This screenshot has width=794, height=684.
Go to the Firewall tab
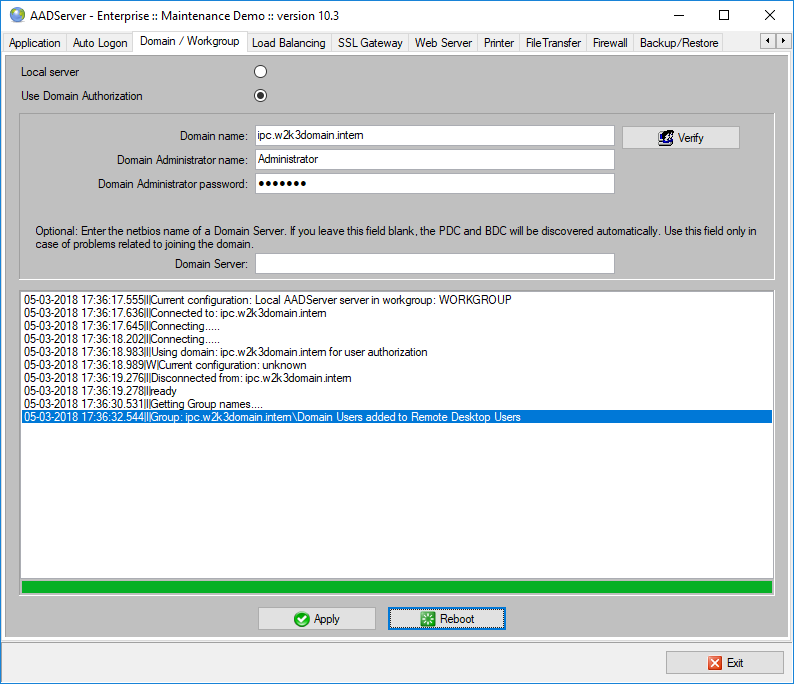click(x=610, y=43)
